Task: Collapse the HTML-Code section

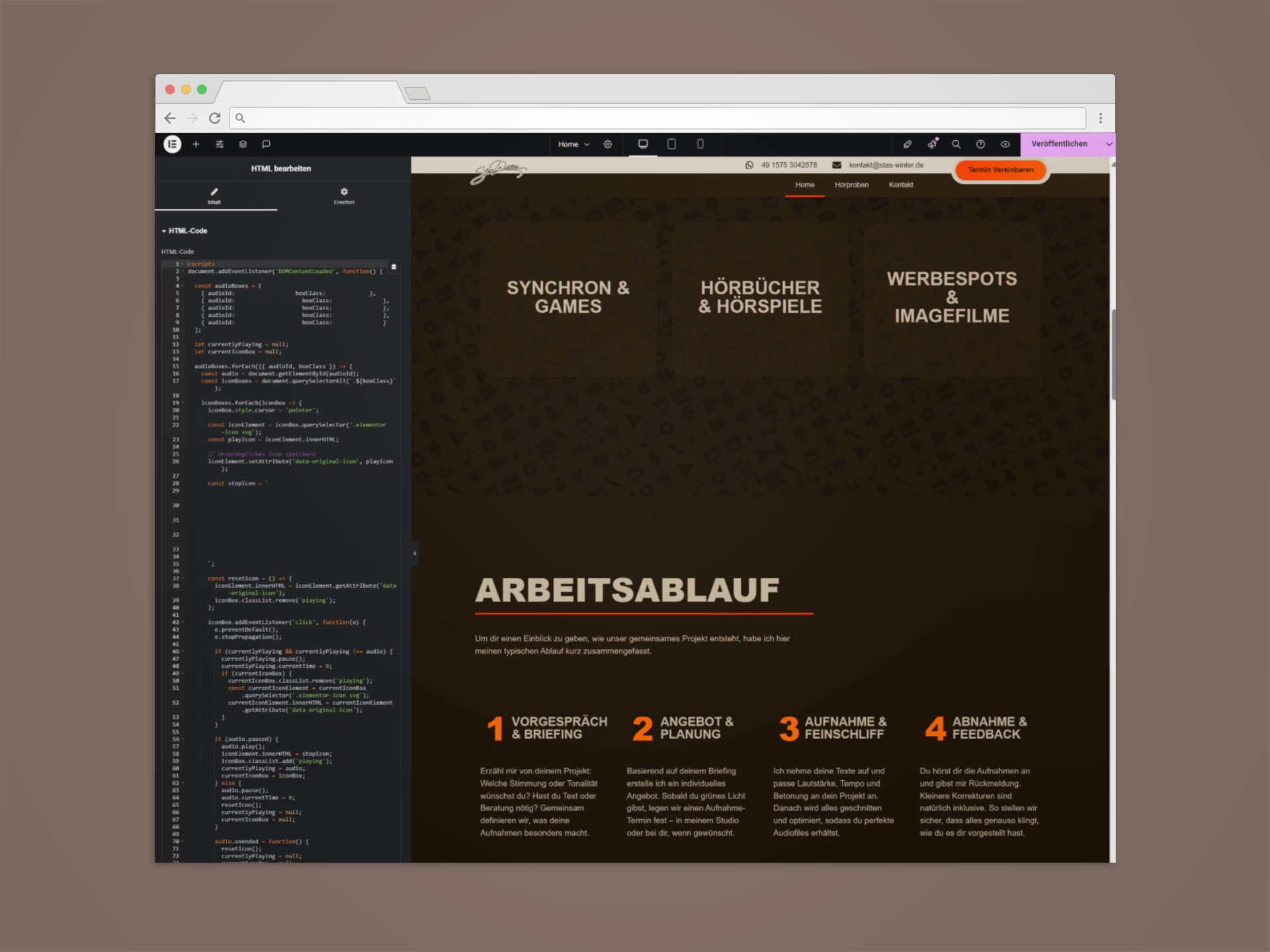Action: 185,231
